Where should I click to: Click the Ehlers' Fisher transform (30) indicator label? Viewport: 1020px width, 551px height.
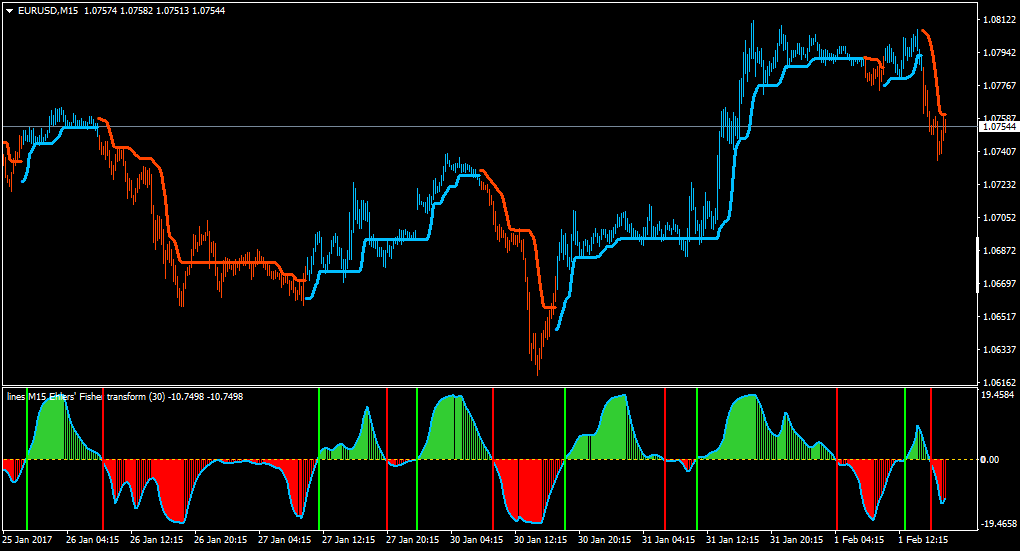pos(107,397)
